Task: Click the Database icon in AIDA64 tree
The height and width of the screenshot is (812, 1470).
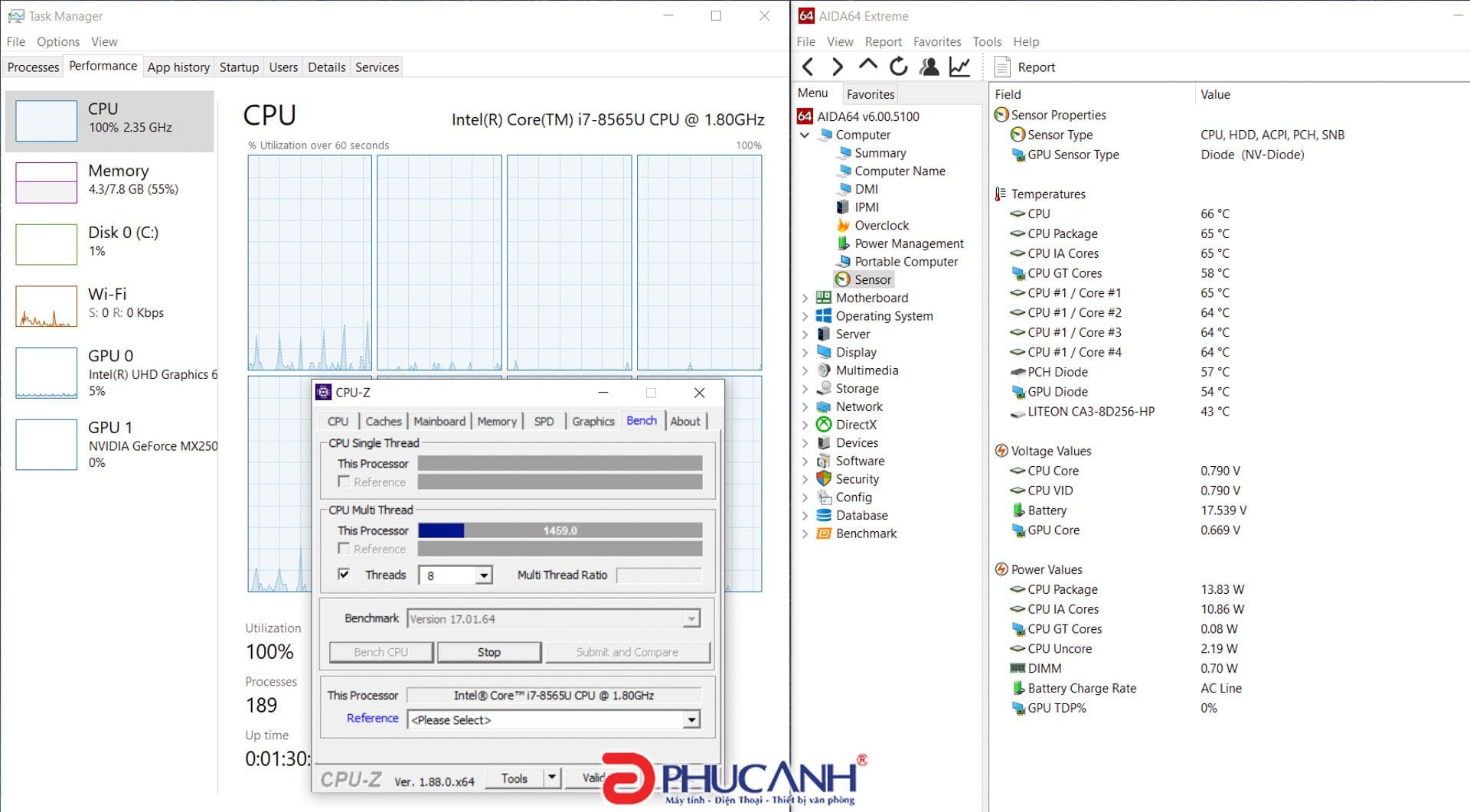Action: point(824,516)
